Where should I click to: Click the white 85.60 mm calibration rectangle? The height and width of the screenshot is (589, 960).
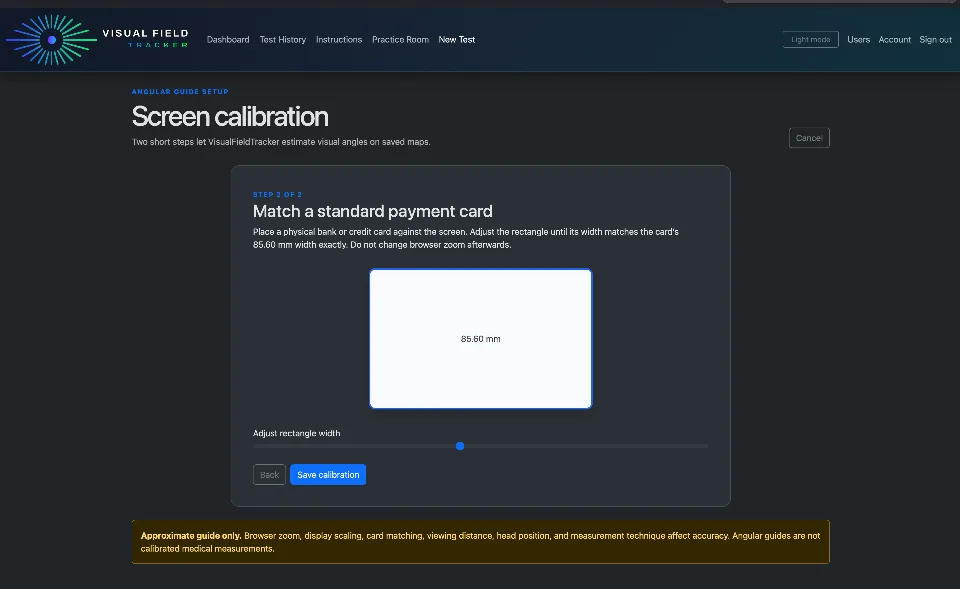click(481, 339)
